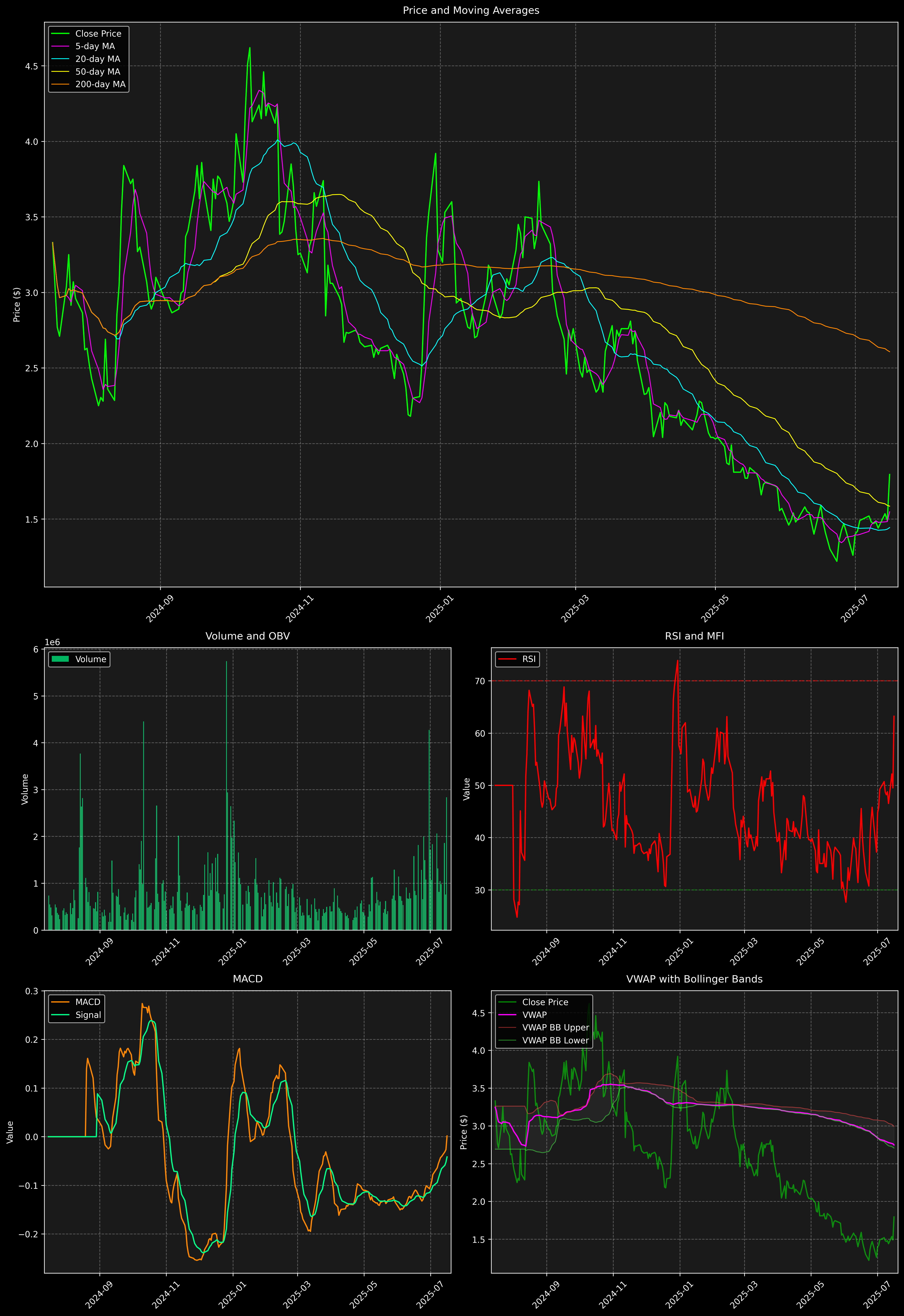Click the 'Price ($)' axis label of top chart
This screenshot has width=904, height=1316.
(17, 305)
